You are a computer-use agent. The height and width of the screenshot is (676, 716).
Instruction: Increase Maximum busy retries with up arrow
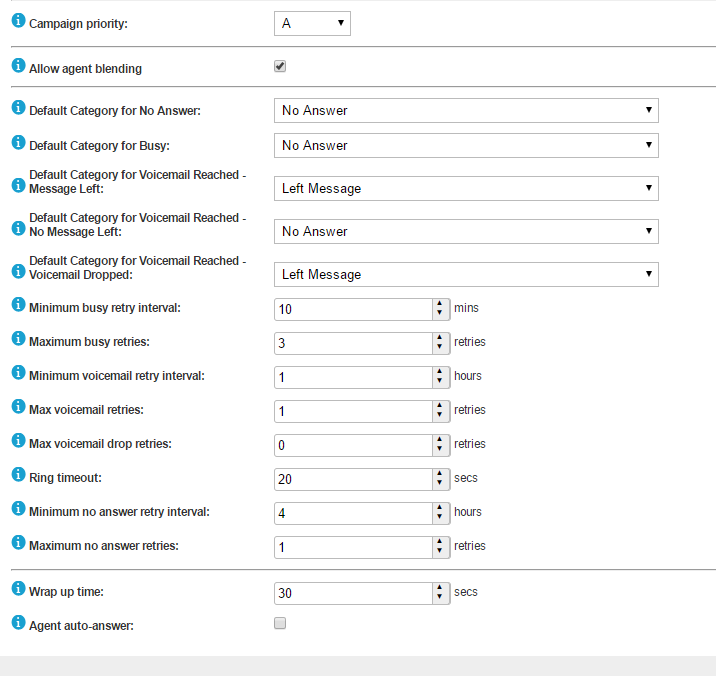[440, 338]
